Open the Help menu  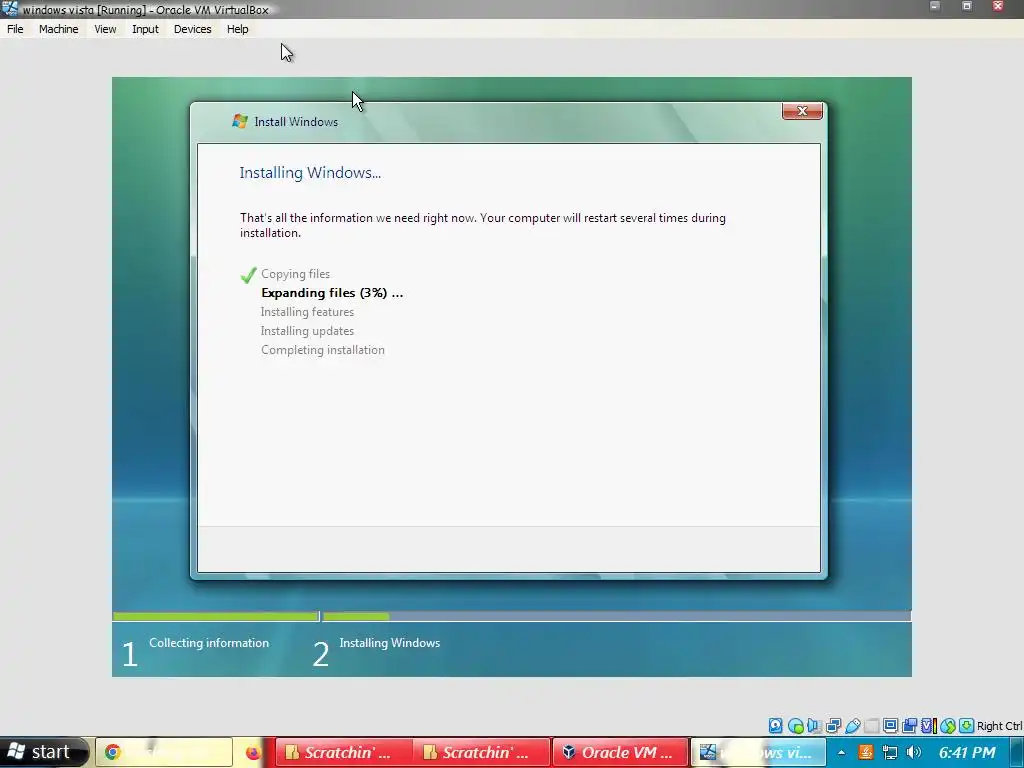point(238,29)
